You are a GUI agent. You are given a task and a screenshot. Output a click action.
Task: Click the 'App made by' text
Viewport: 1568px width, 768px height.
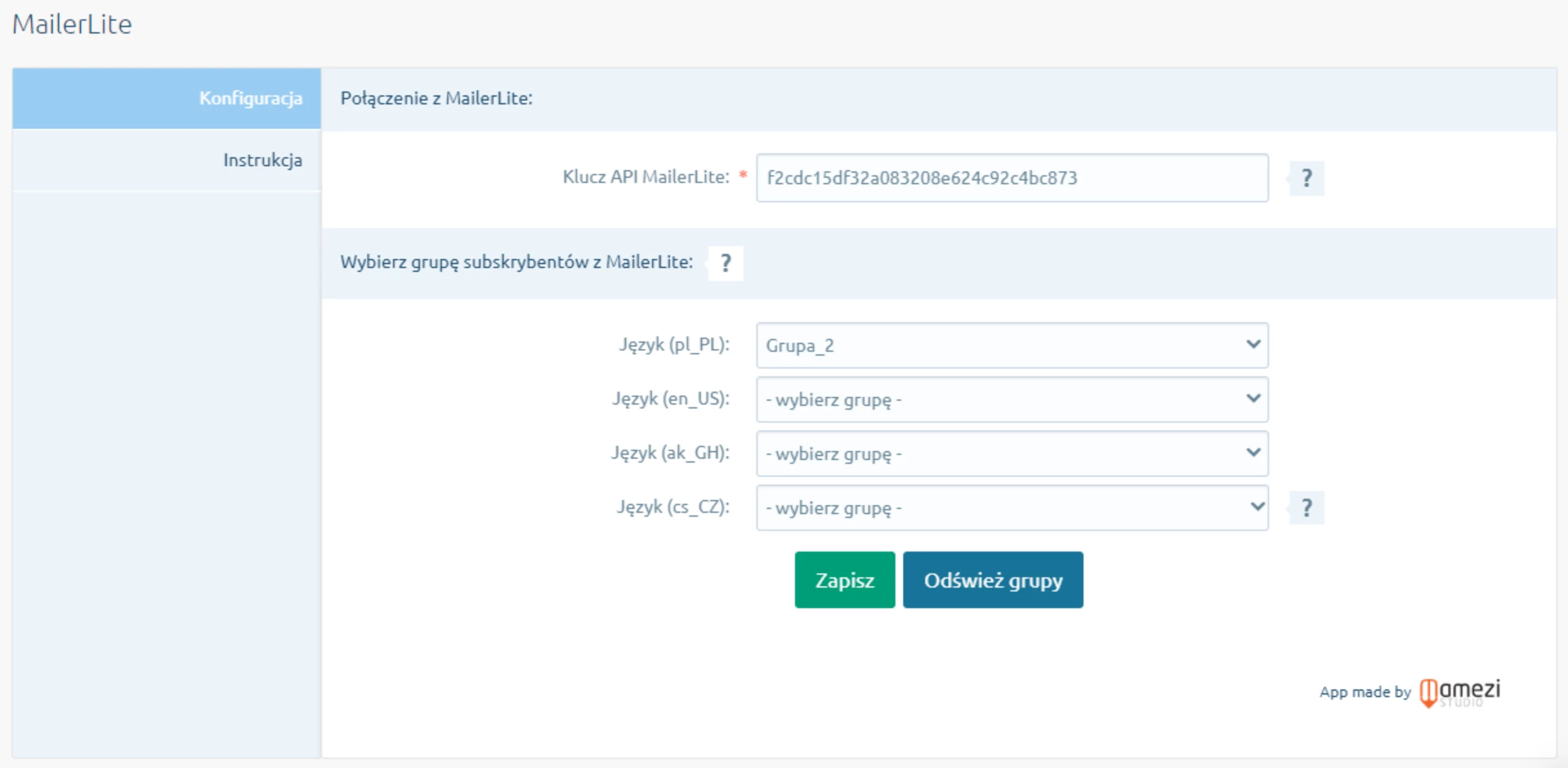[x=1365, y=692]
